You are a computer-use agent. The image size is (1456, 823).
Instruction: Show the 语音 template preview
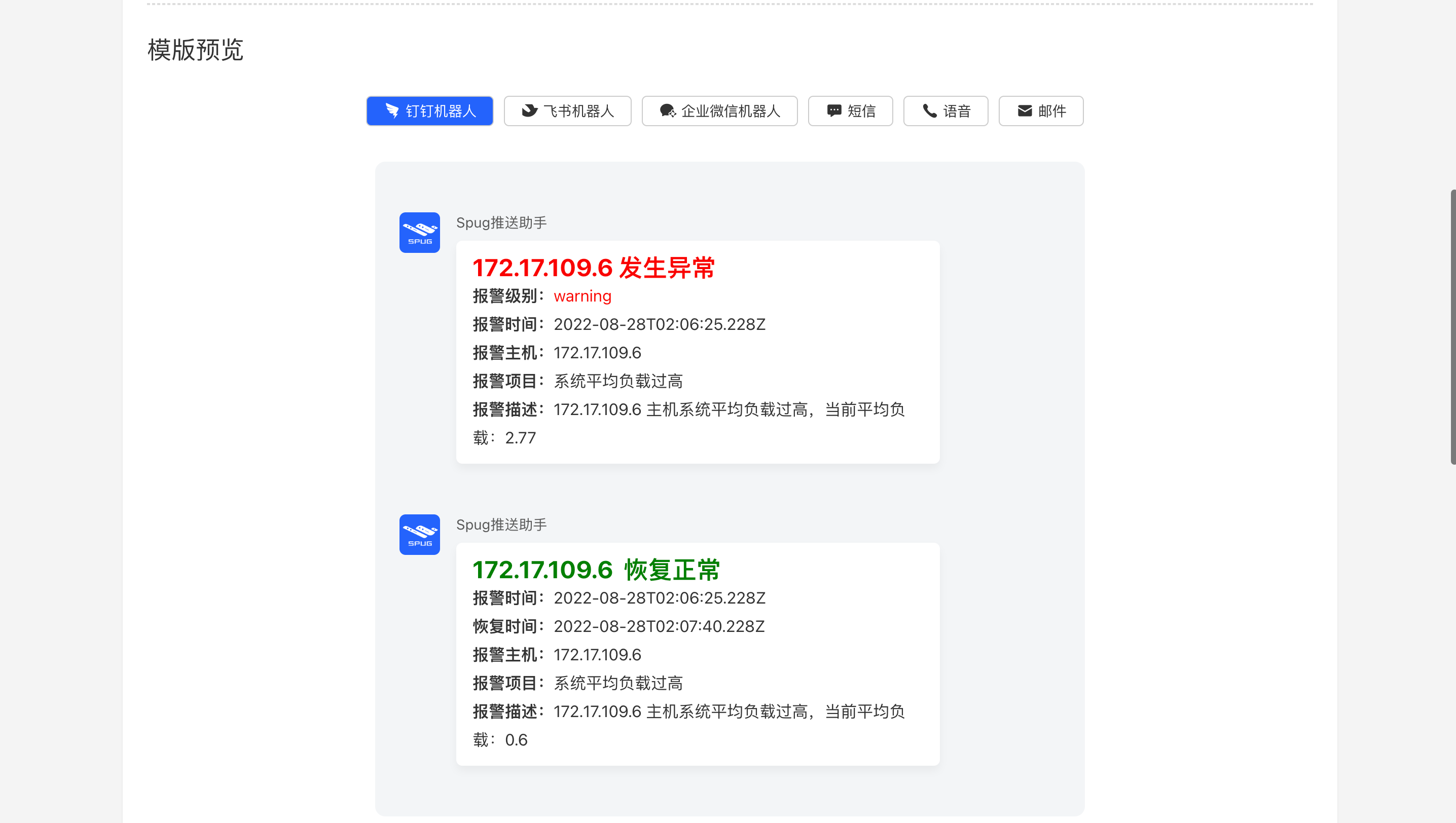(957, 111)
